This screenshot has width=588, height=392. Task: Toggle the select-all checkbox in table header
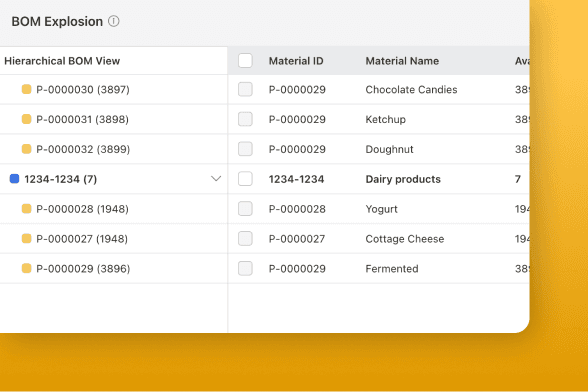click(245, 61)
